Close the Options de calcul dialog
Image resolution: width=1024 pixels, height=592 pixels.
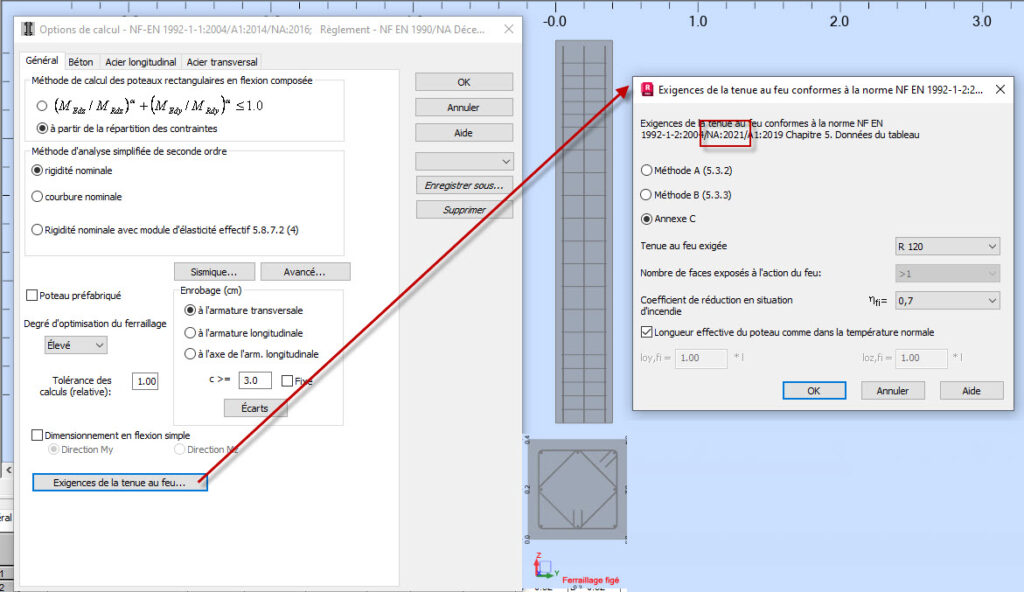[x=510, y=29]
